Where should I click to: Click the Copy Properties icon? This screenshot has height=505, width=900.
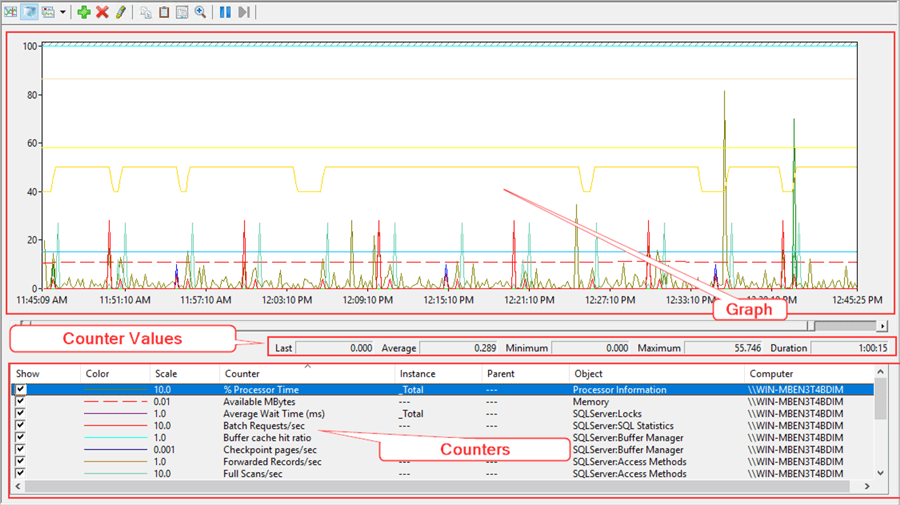[146, 12]
